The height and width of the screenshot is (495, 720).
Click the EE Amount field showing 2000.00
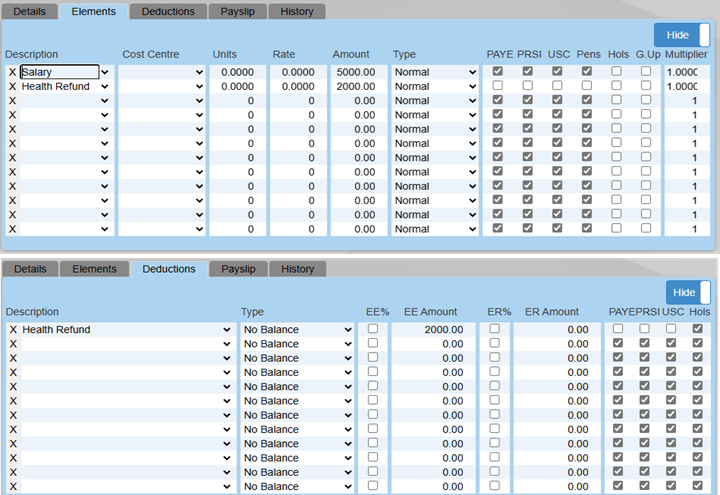[x=429, y=330]
